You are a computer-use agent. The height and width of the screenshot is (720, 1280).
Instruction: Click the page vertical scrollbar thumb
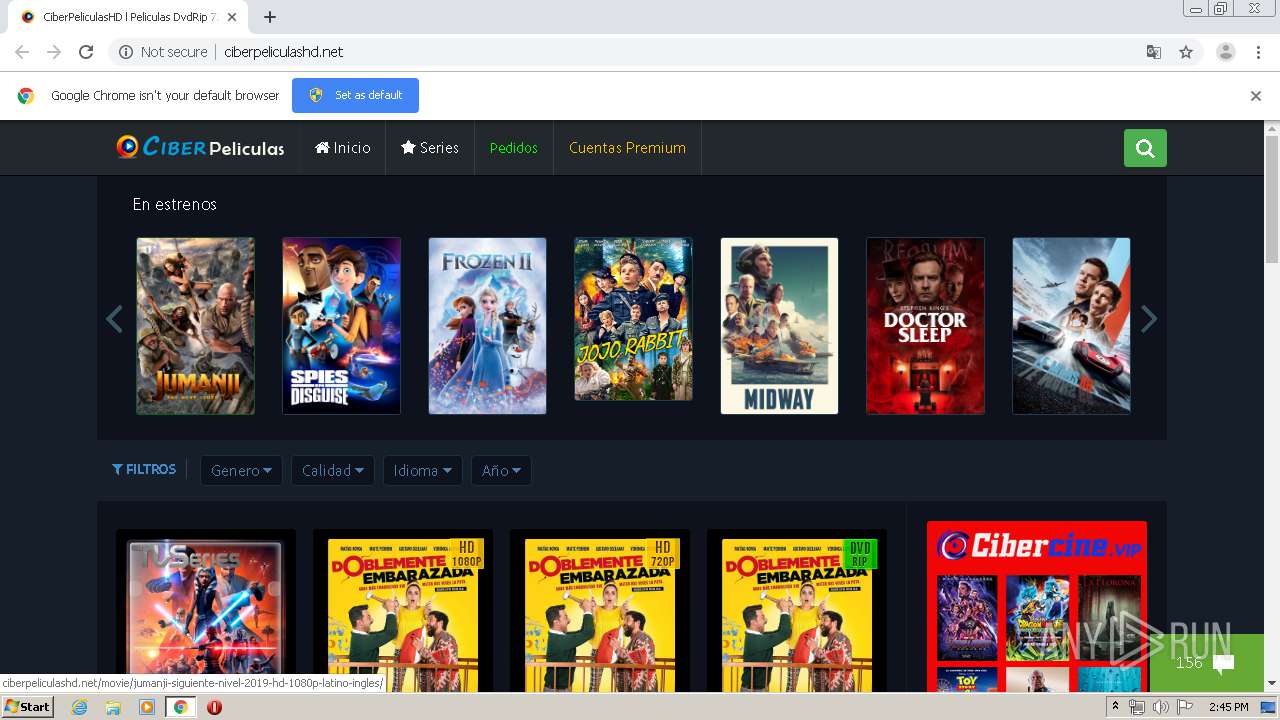1272,198
